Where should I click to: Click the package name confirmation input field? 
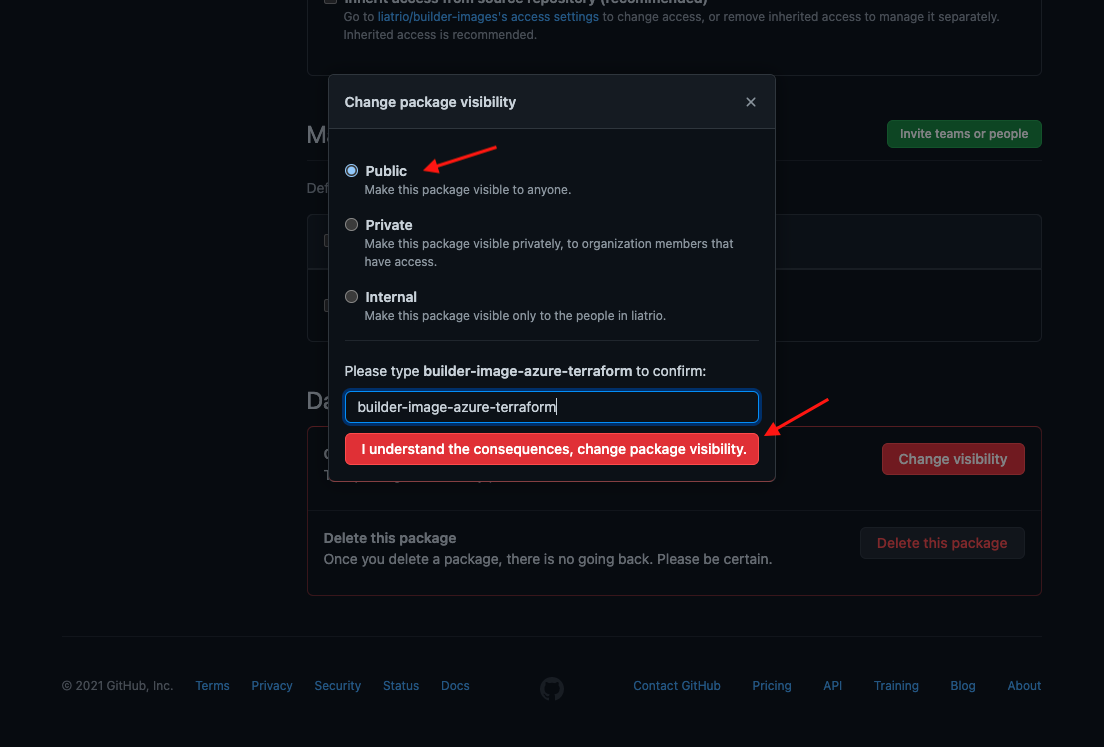point(551,407)
